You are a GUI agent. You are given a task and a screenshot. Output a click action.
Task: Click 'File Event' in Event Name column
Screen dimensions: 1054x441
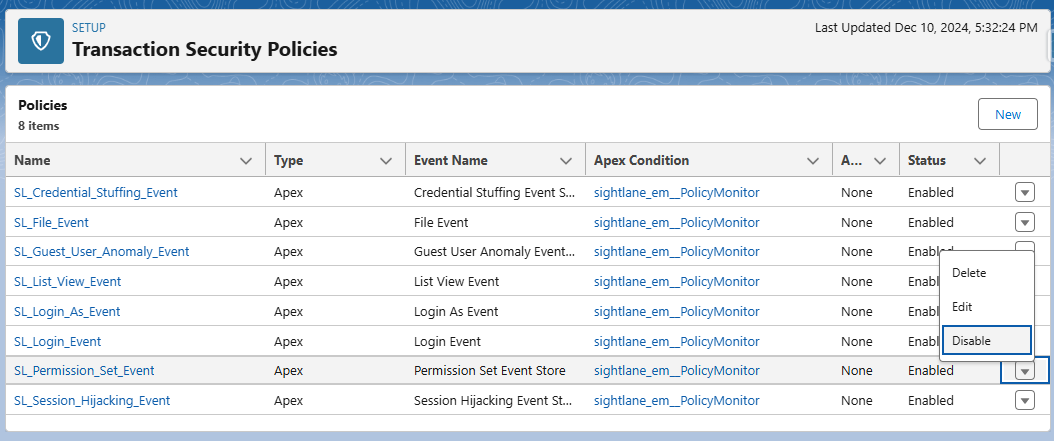pos(441,222)
